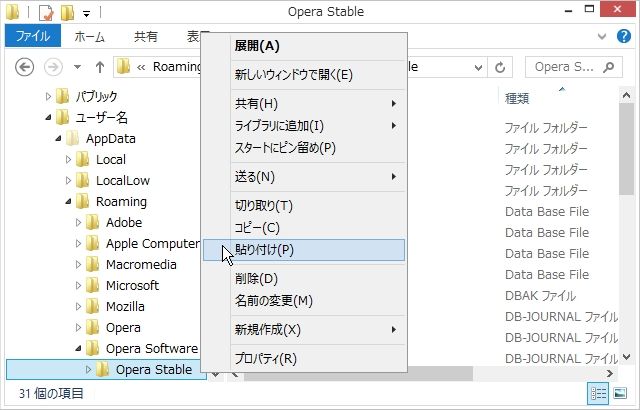Open the 新規作成(X) submenu
This screenshot has height=410, width=640.
click(304, 330)
